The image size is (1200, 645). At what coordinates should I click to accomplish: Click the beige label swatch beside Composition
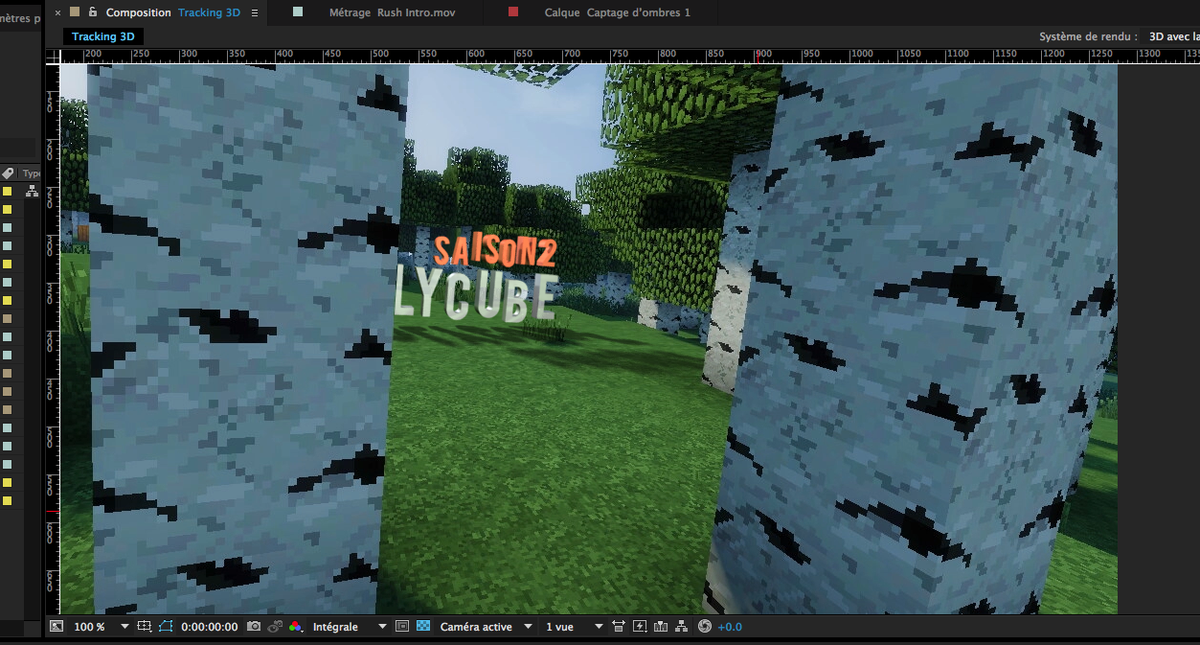74,12
